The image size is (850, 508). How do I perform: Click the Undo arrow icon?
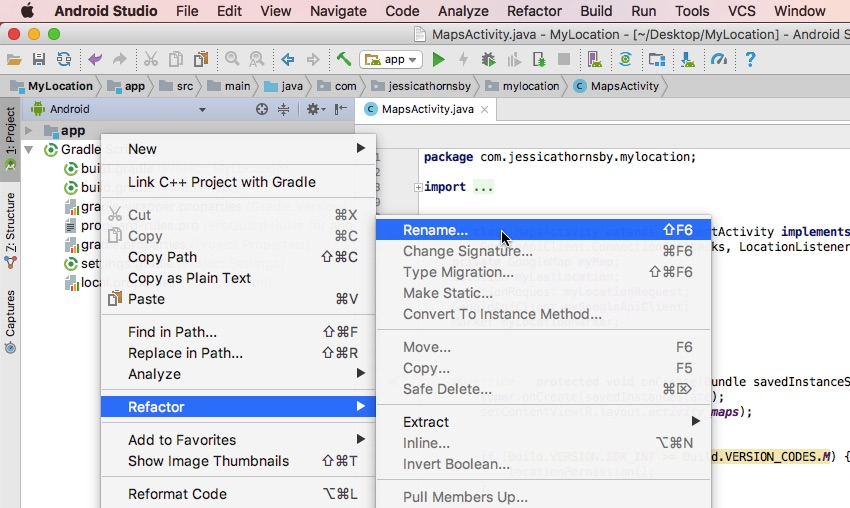point(96,60)
